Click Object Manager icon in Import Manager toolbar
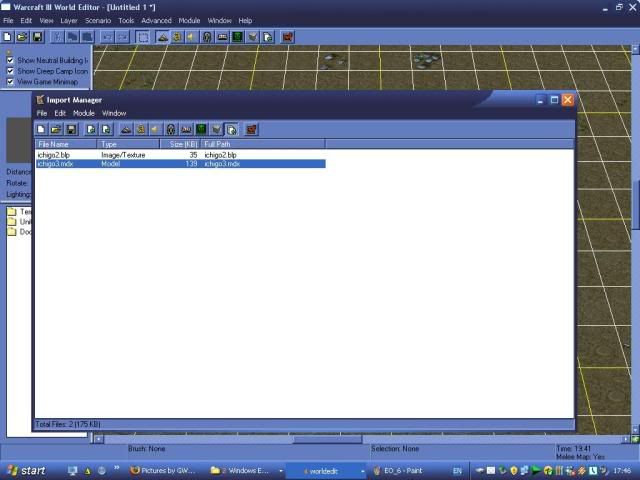 (x=216, y=130)
